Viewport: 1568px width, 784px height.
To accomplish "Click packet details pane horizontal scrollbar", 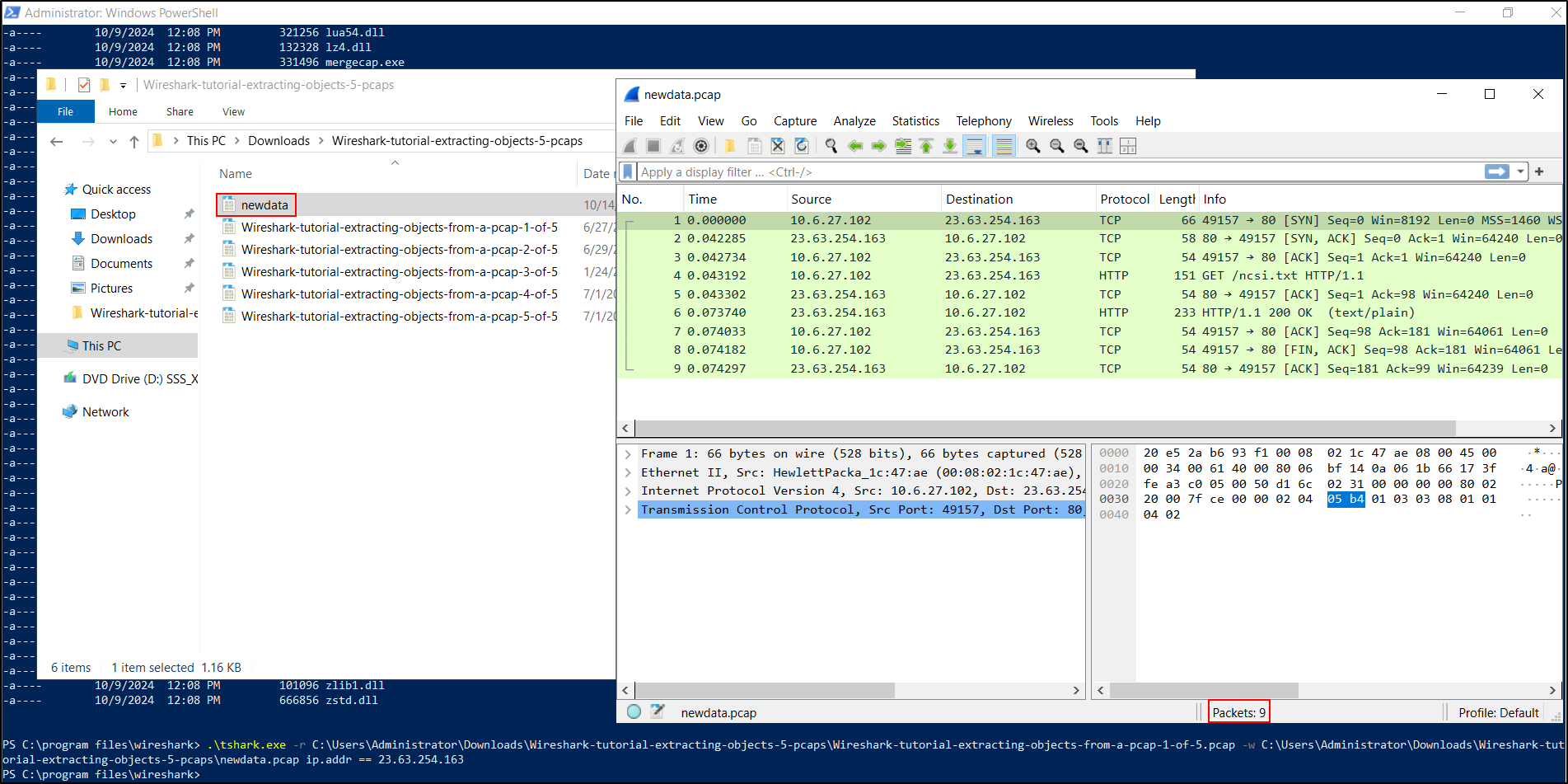I will pyautogui.click(x=764, y=690).
